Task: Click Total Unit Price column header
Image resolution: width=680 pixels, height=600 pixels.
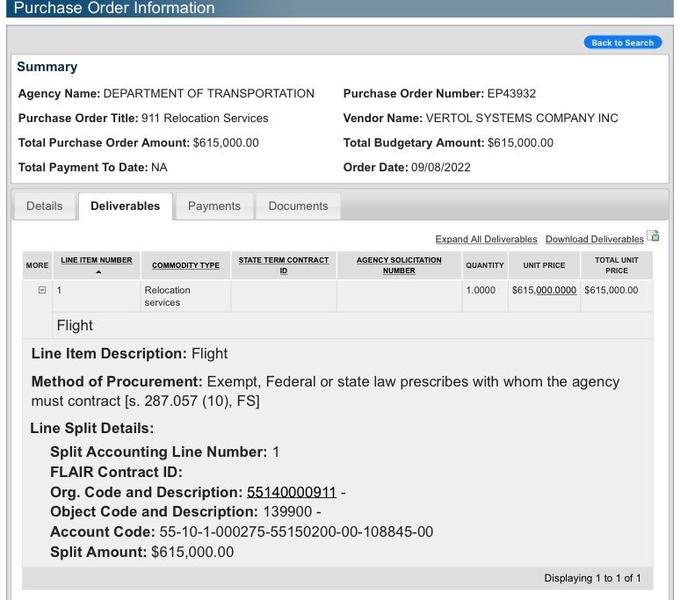Action: coord(617,265)
